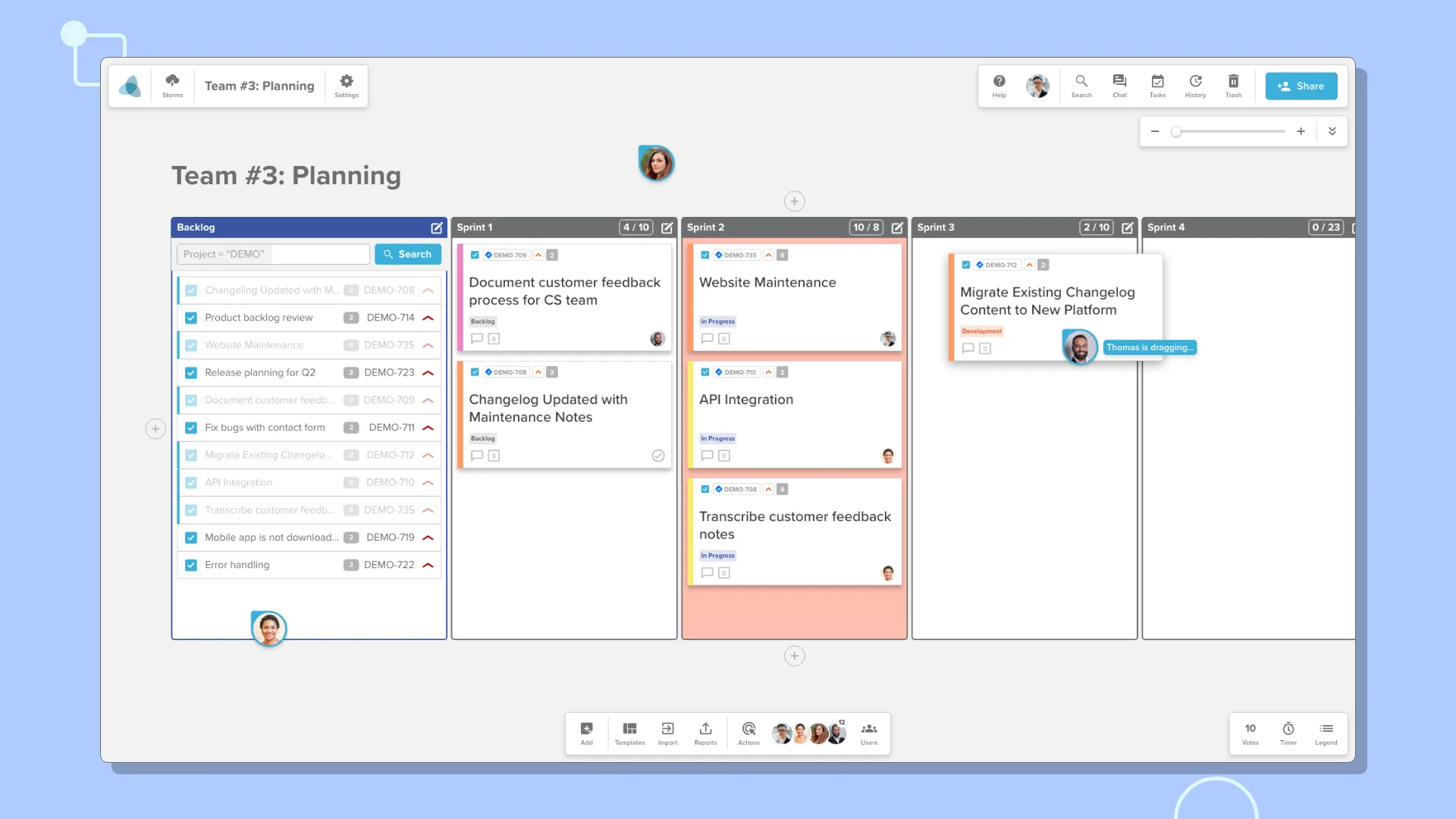Click the zoom slider handle
Image resolution: width=1456 pixels, height=819 pixels.
coord(1175,131)
